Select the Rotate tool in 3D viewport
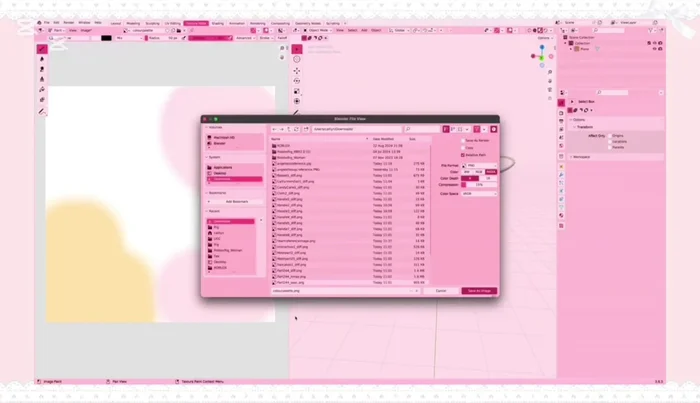 click(x=297, y=81)
